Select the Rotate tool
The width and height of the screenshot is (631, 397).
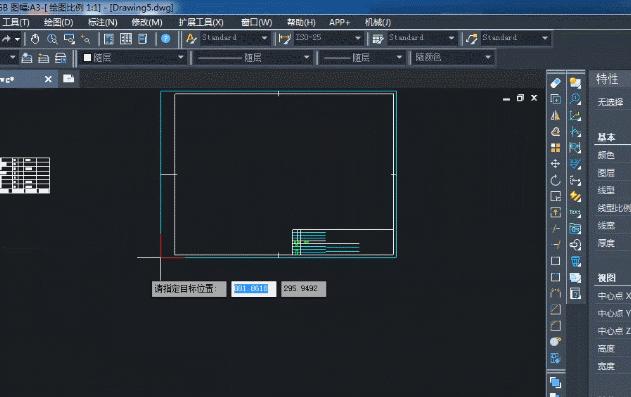point(555,180)
